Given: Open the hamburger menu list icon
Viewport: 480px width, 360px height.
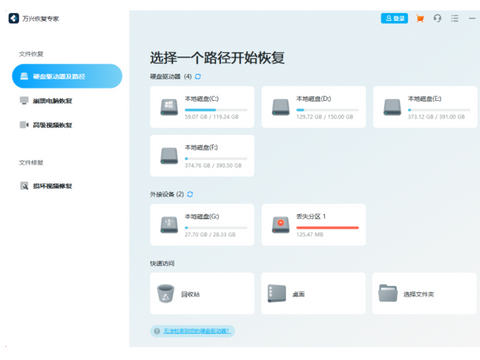Looking at the screenshot, I should click(455, 18).
